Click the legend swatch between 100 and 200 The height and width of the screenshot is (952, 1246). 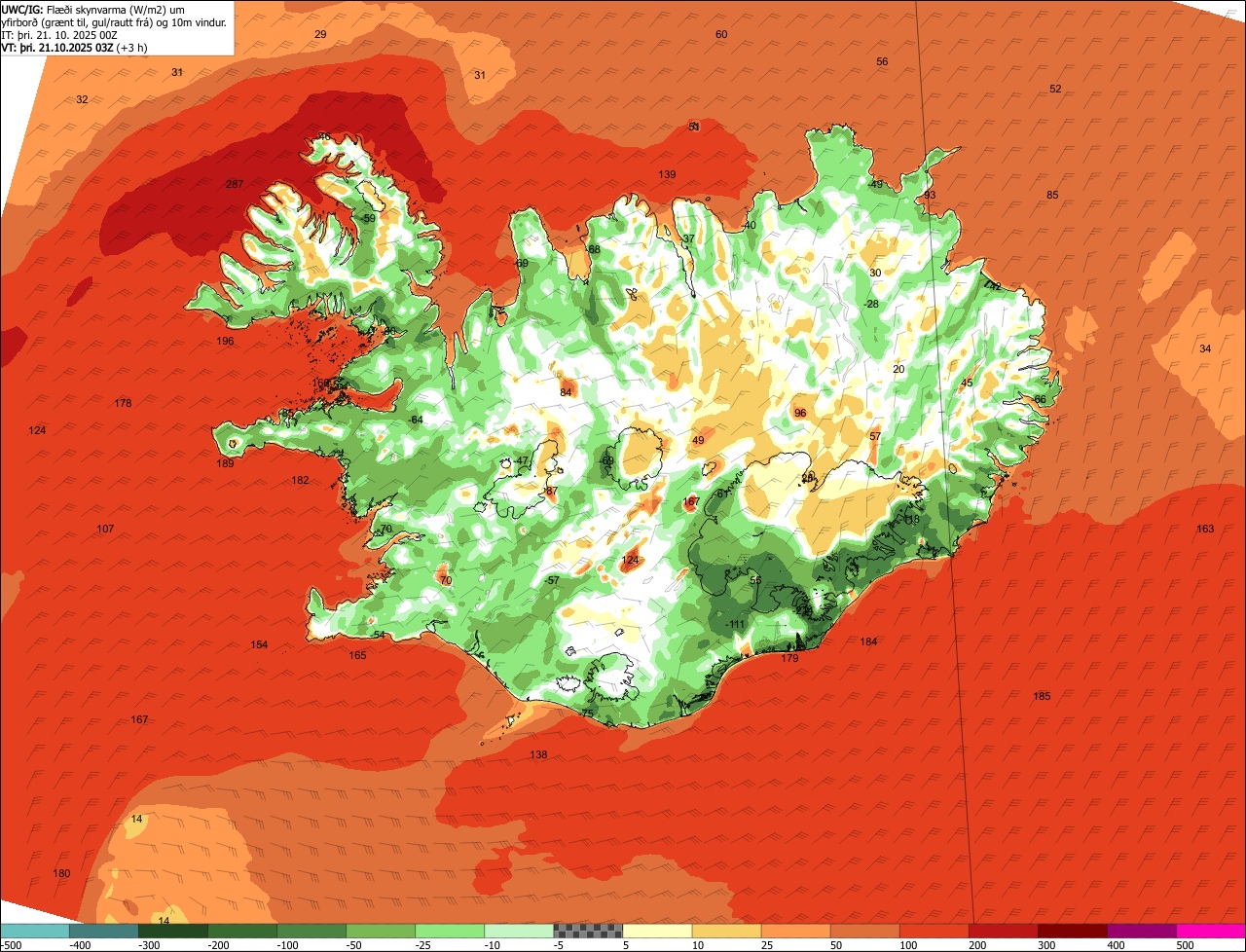(934, 931)
